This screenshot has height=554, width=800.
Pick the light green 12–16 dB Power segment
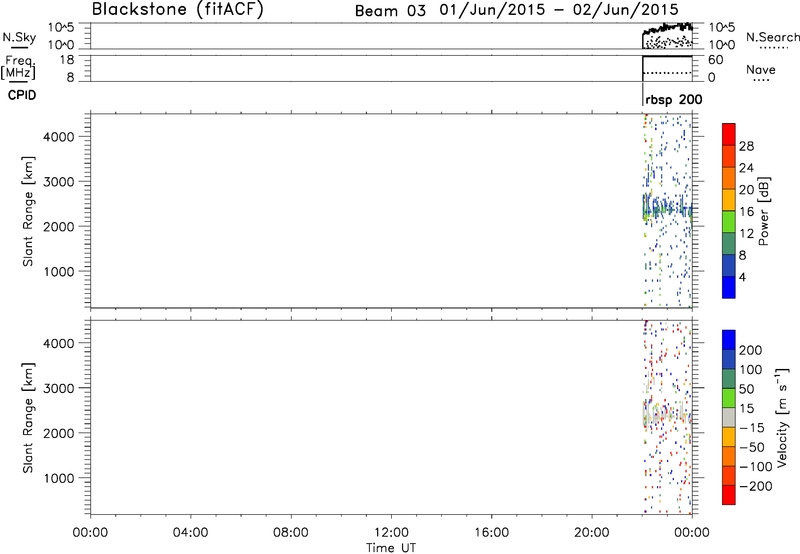click(729, 222)
